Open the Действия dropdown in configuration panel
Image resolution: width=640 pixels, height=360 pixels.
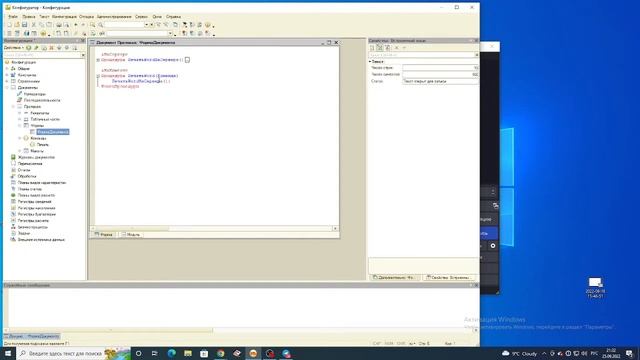tap(13, 48)
